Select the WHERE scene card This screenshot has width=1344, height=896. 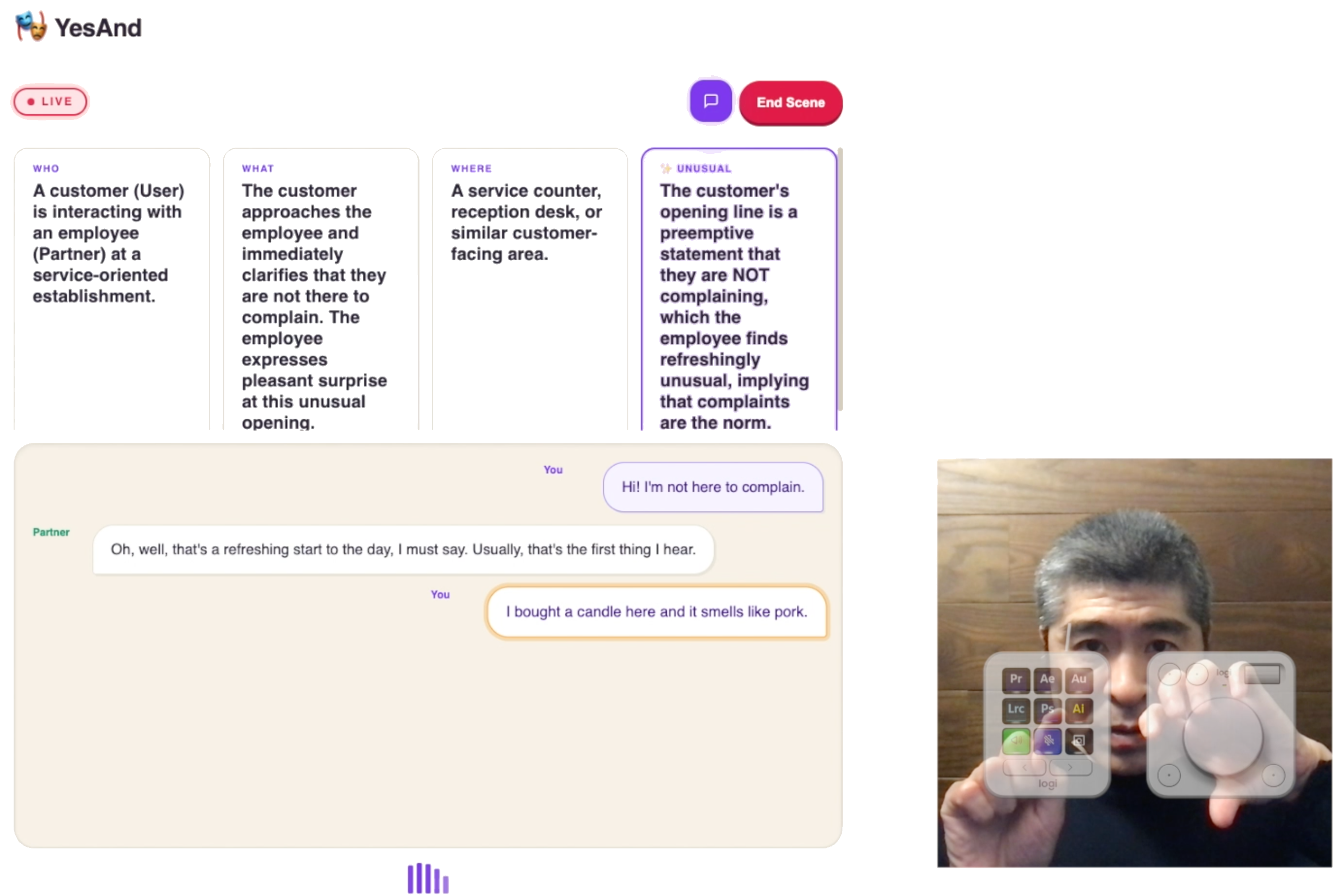tap(529, 289)
